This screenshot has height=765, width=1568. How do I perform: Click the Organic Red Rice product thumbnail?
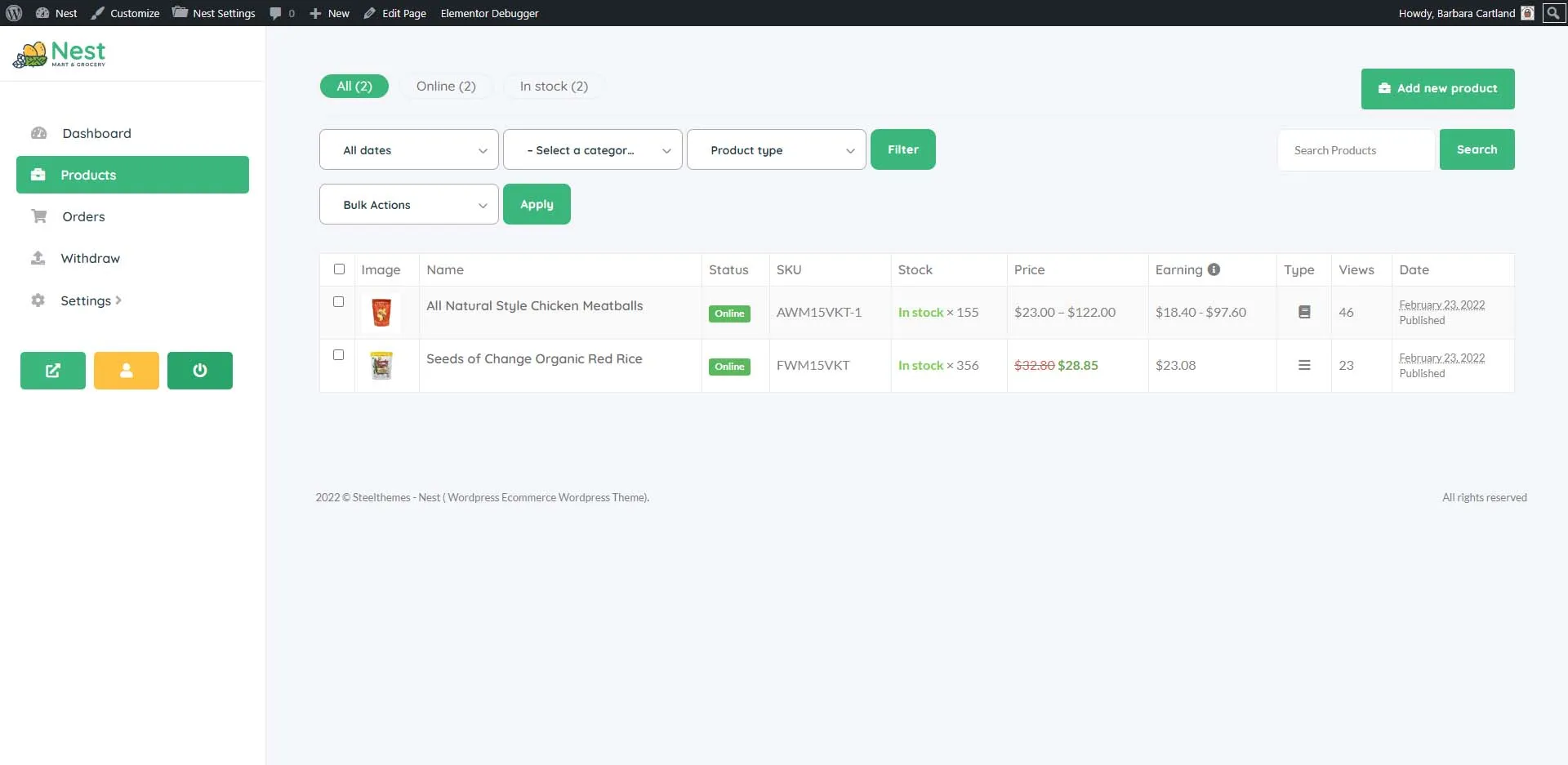pyautogui.click(x=381, y=366)
